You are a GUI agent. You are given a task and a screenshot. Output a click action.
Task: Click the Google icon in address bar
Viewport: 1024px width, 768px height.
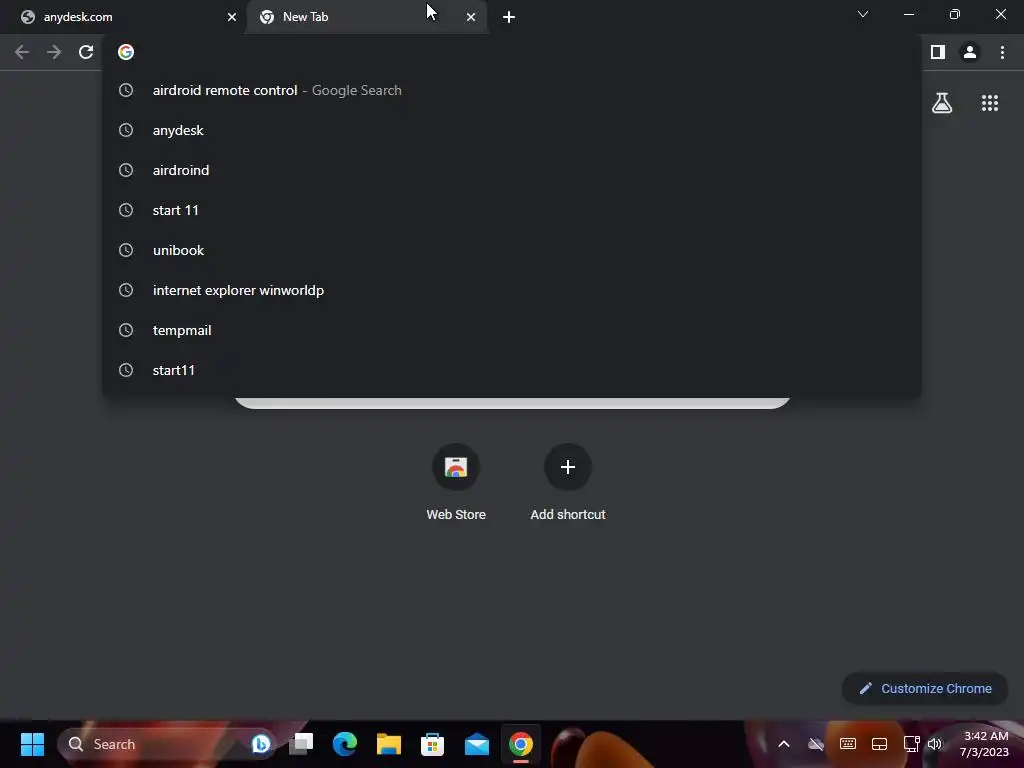(126, 52)
